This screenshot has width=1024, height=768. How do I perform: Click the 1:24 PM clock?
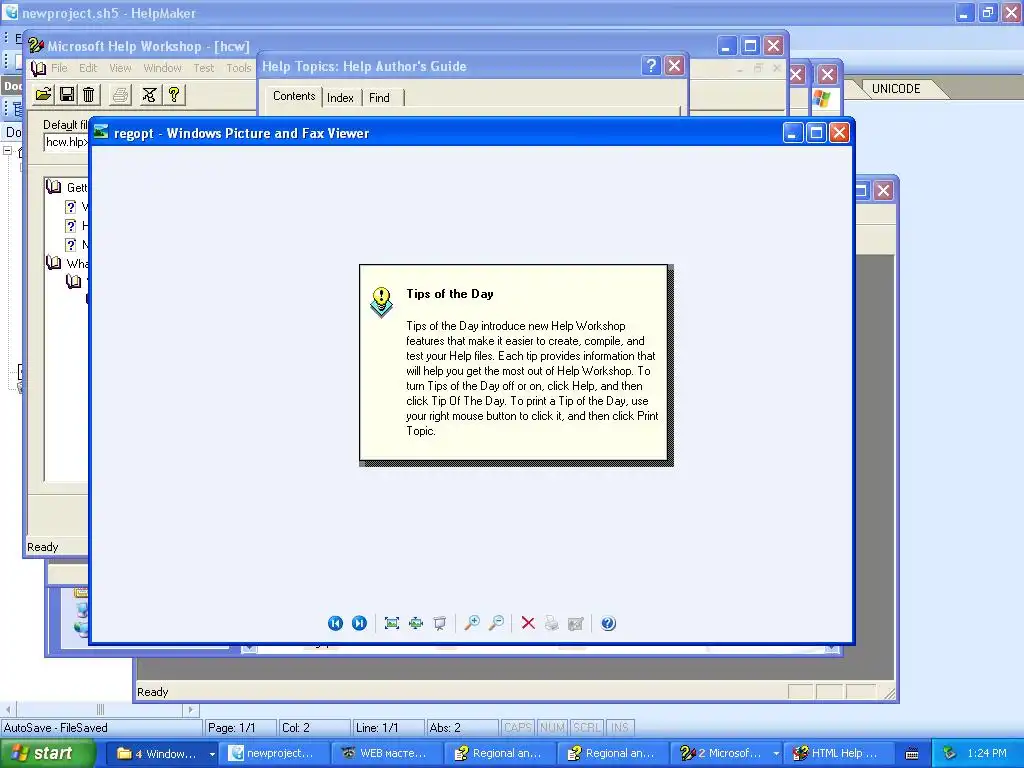(987, 753)
